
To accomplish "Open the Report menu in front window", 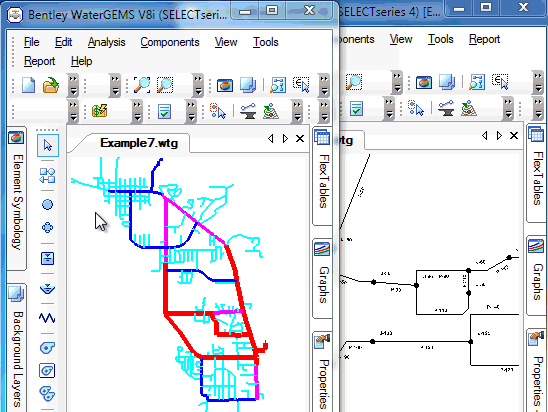I will (x=39, y=61).
